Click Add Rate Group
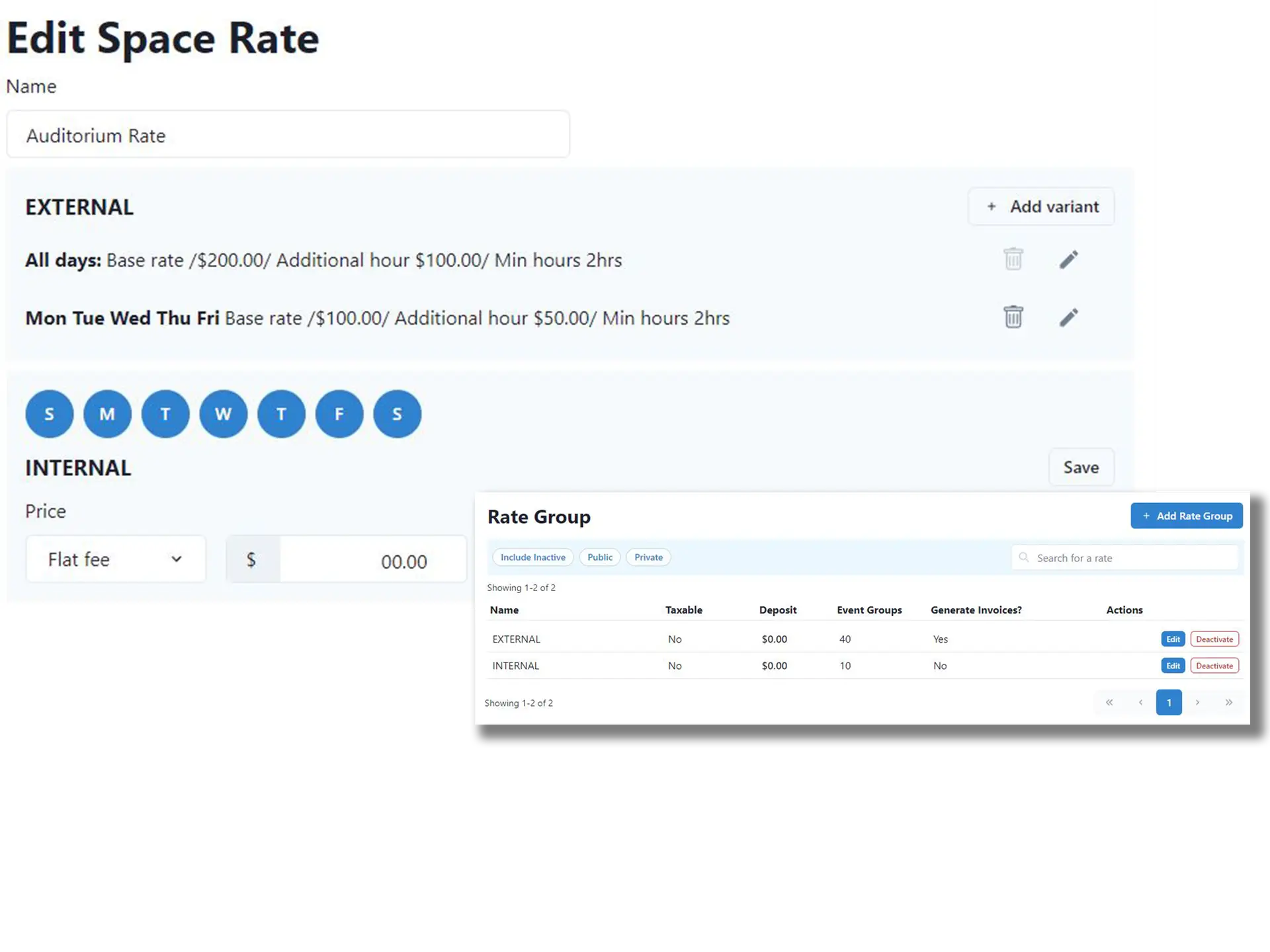 point(1187,516)
